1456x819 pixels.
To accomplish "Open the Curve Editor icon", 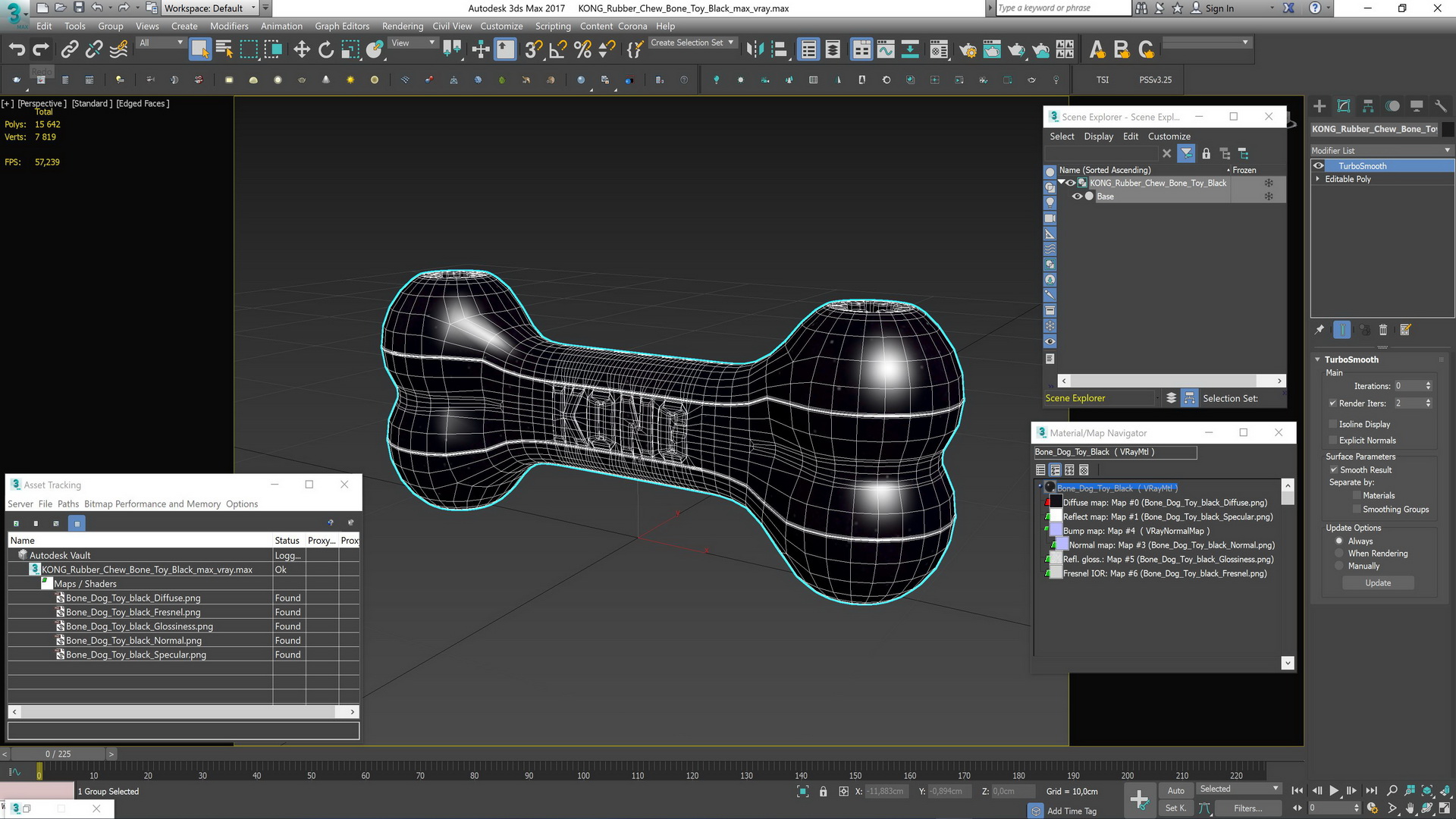I will pyautogui.click(x=886, y=50).
